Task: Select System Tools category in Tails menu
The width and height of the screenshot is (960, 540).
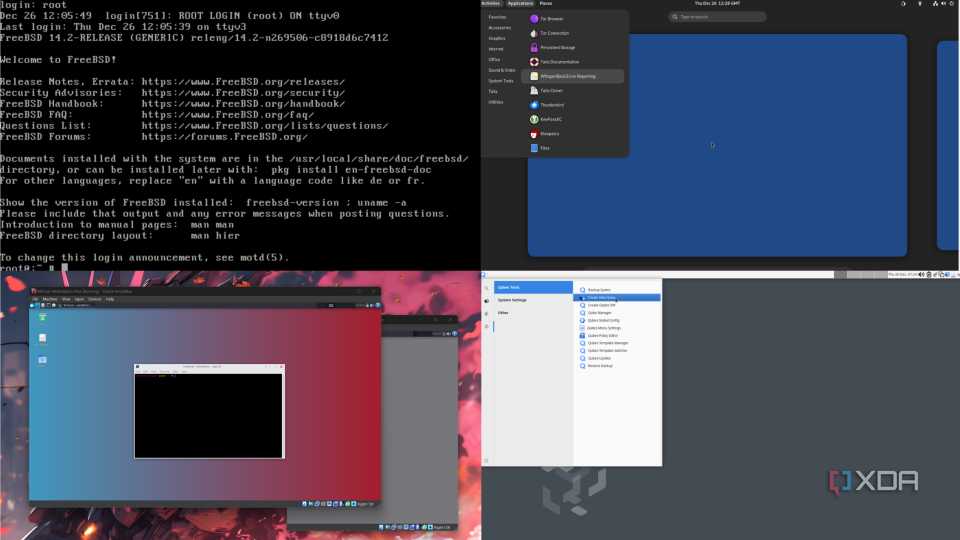Action: click(501, 81)
